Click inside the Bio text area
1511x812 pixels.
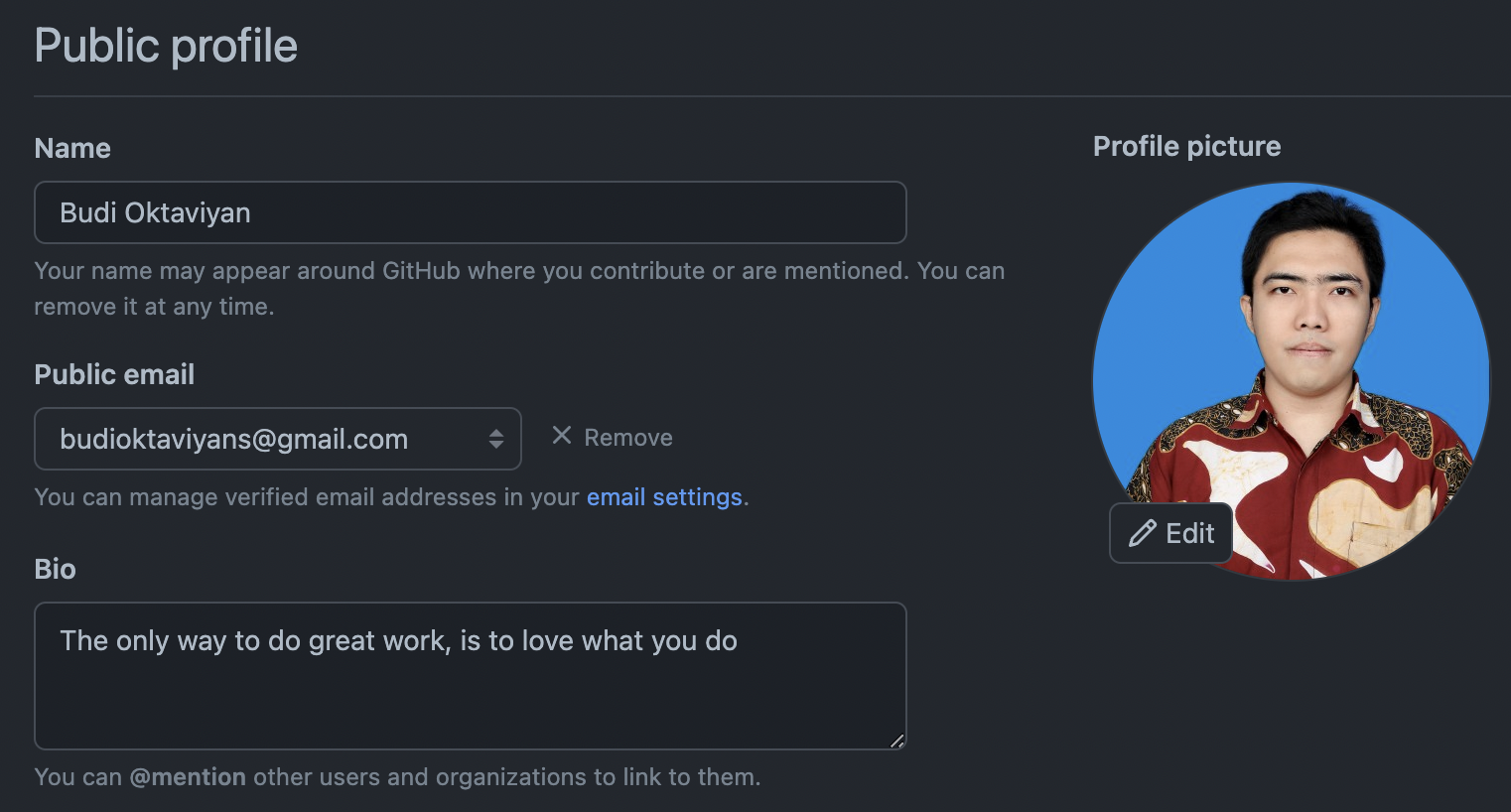click(x=470, y=675)
